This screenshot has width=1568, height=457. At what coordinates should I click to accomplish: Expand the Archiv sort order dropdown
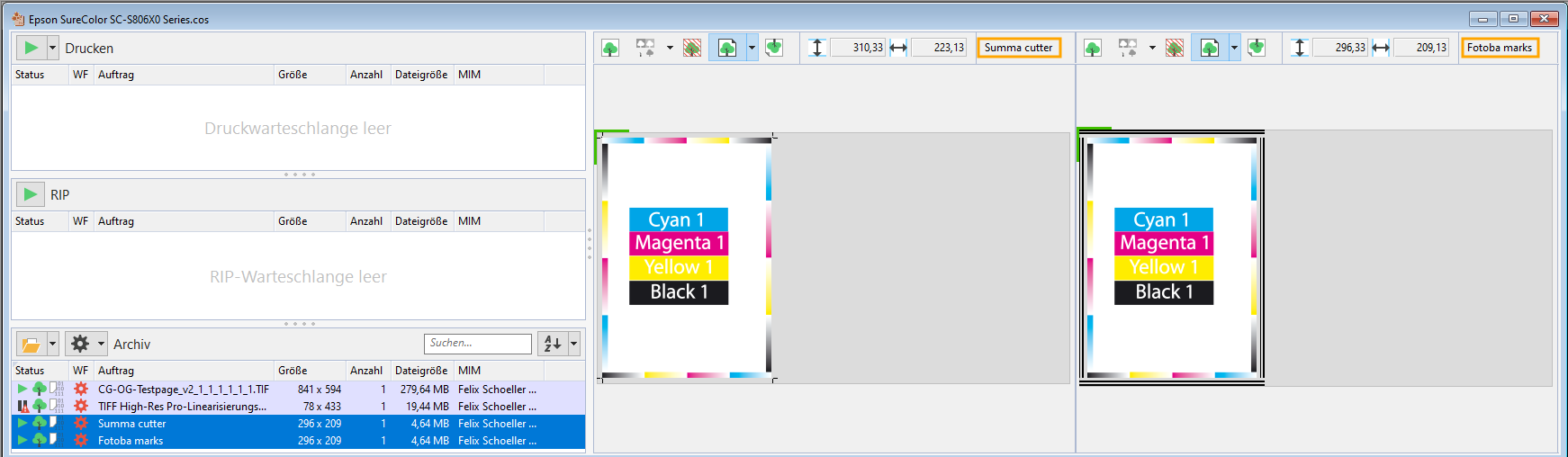[x=573, y=344]
